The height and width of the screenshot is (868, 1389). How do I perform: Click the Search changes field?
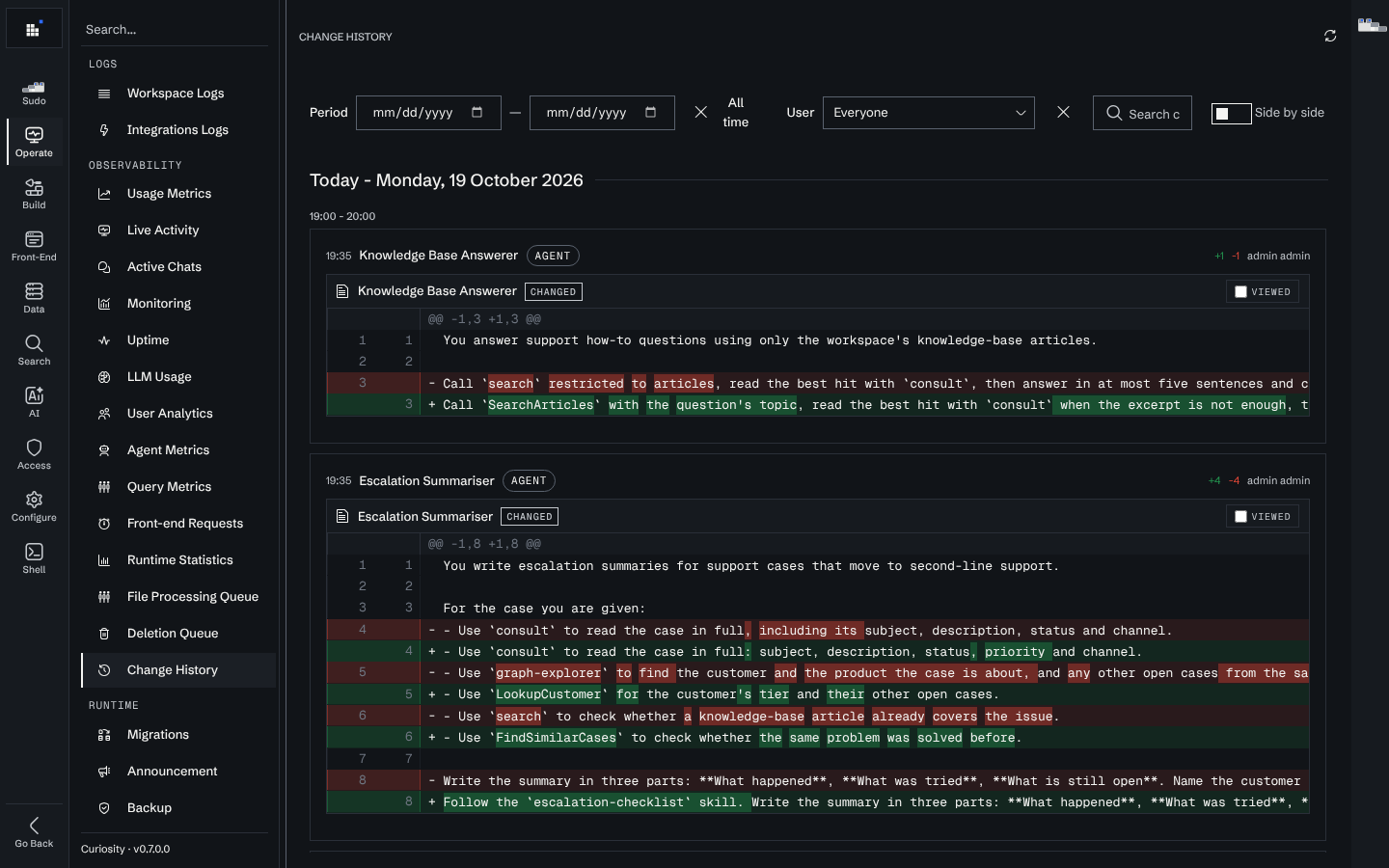click(1142, 113)
